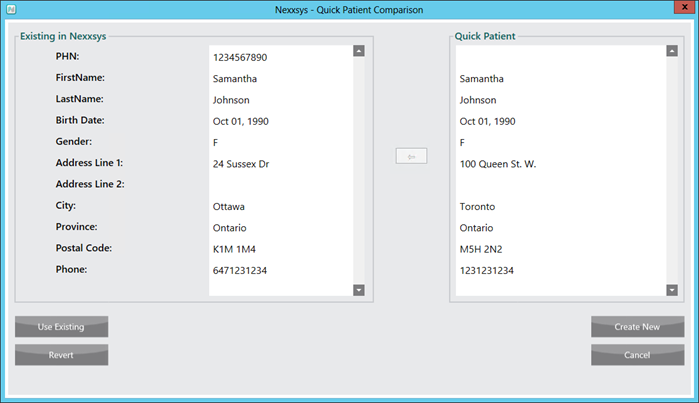Click scroll-down arrow in Existing in Nexxsys list

tap(359, 290)
